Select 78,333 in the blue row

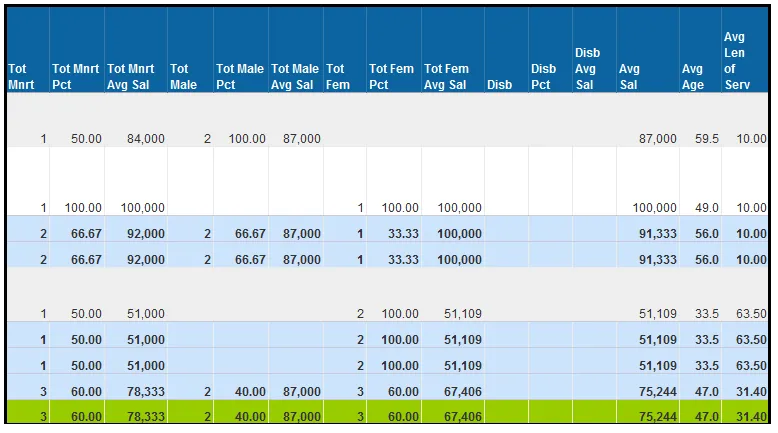145,392
